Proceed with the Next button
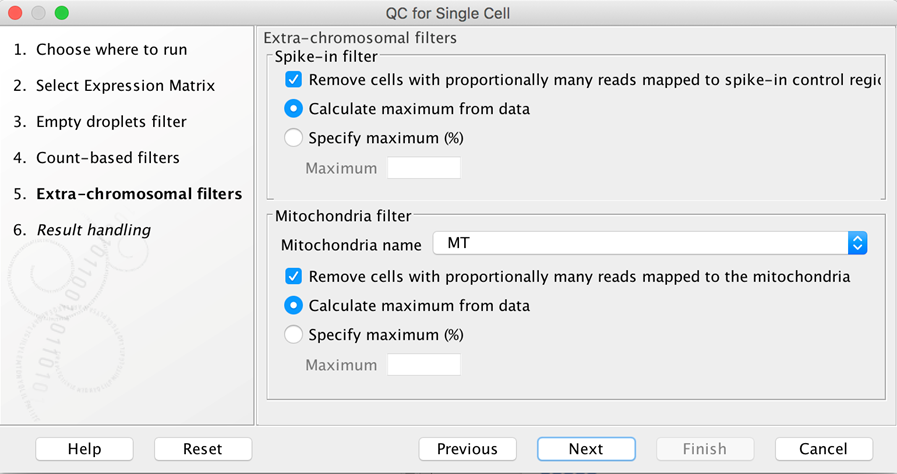This screenshot has height=474, width=897. pos(586,449)
